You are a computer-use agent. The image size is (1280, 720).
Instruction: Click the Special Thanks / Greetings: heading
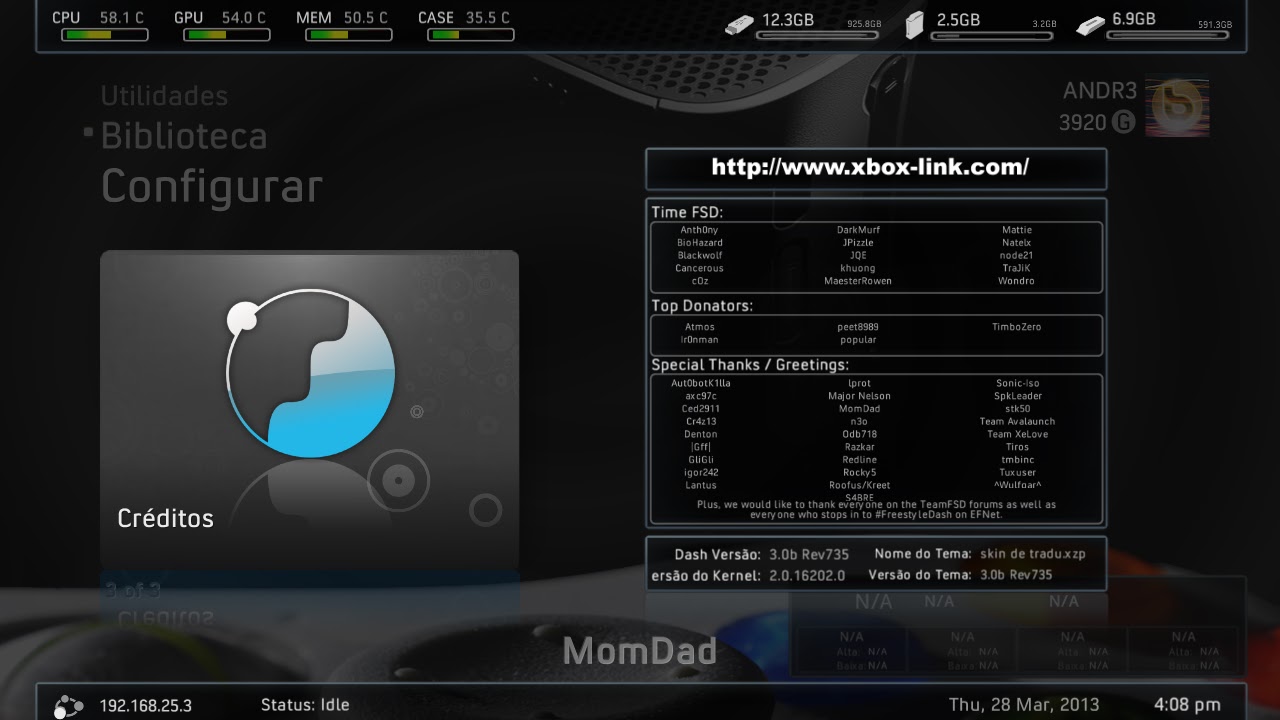(750, 365)
